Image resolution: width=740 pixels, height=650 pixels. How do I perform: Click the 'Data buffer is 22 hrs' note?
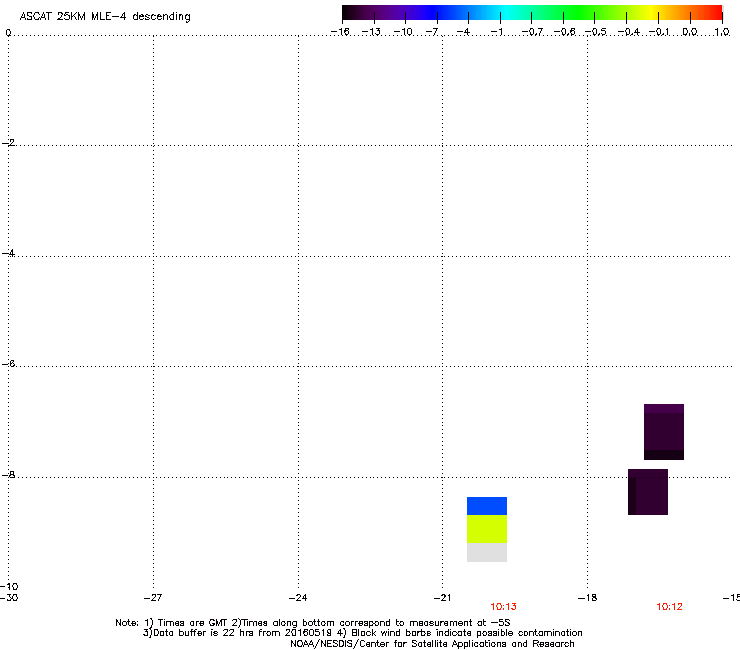point(362,633)
